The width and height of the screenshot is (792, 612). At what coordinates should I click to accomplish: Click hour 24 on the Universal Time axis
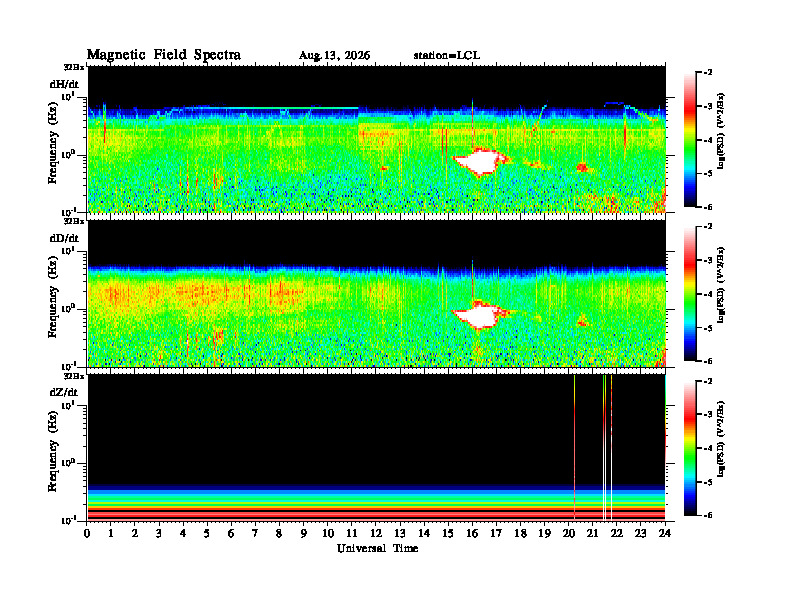coord(665,533)
